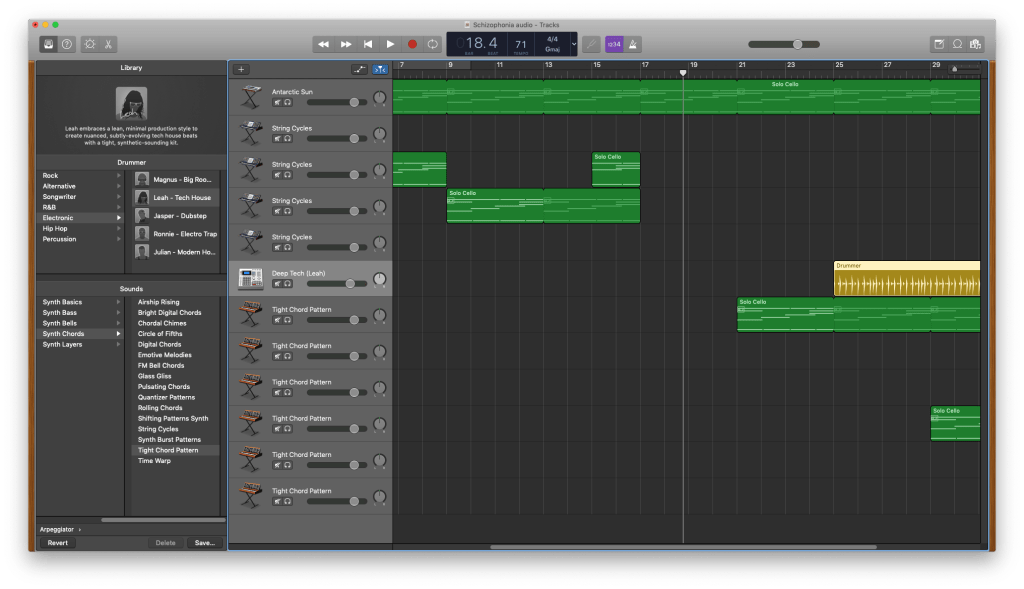
Task: Click the Quick Help question mark button
Action: (67, 44)
